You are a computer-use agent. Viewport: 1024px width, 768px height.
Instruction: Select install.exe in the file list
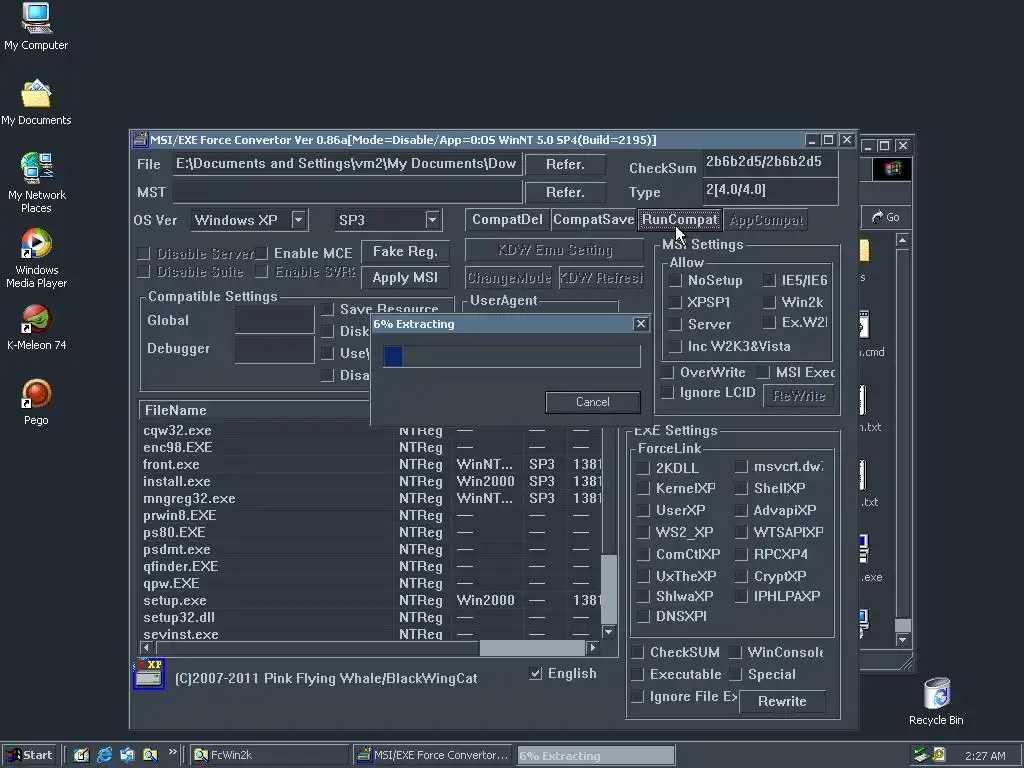point(176,481)
